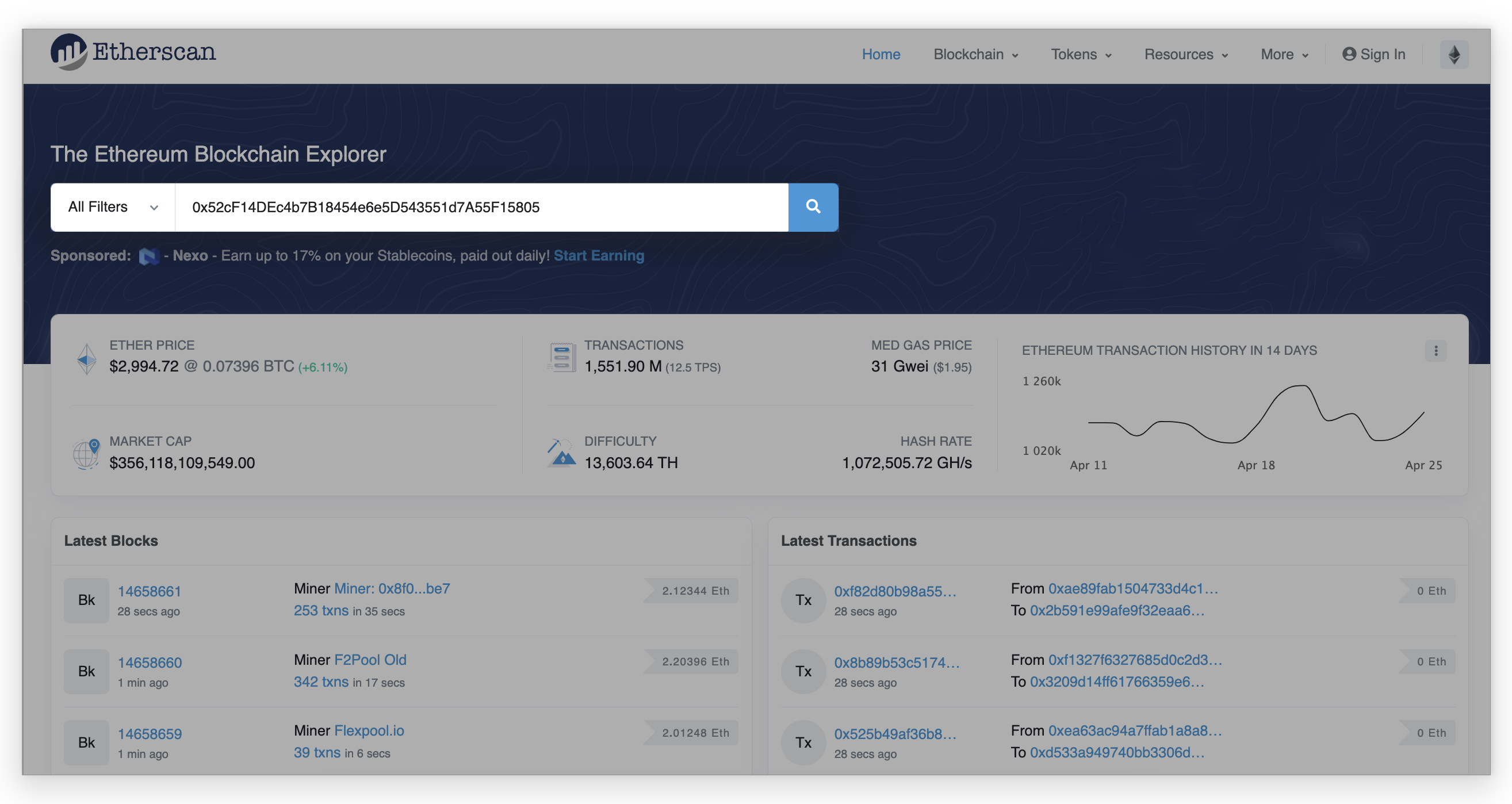Open Miner: 0x8f0...be7 address

[392, 588]
